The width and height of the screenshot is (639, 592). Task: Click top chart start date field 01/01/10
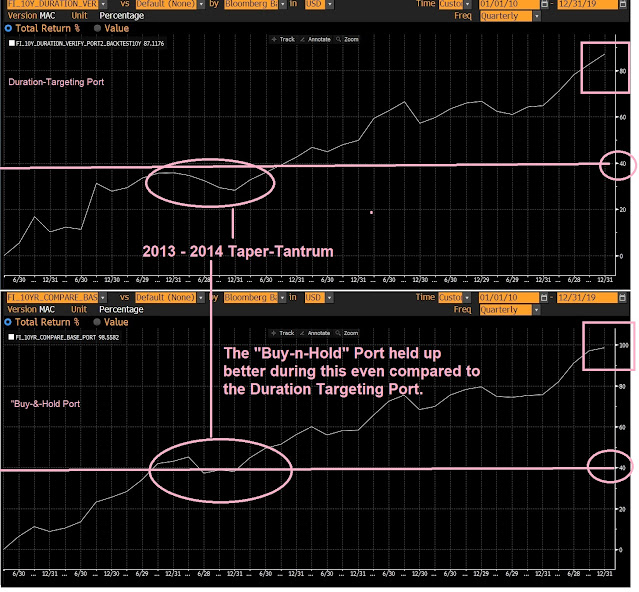point(509,4)
